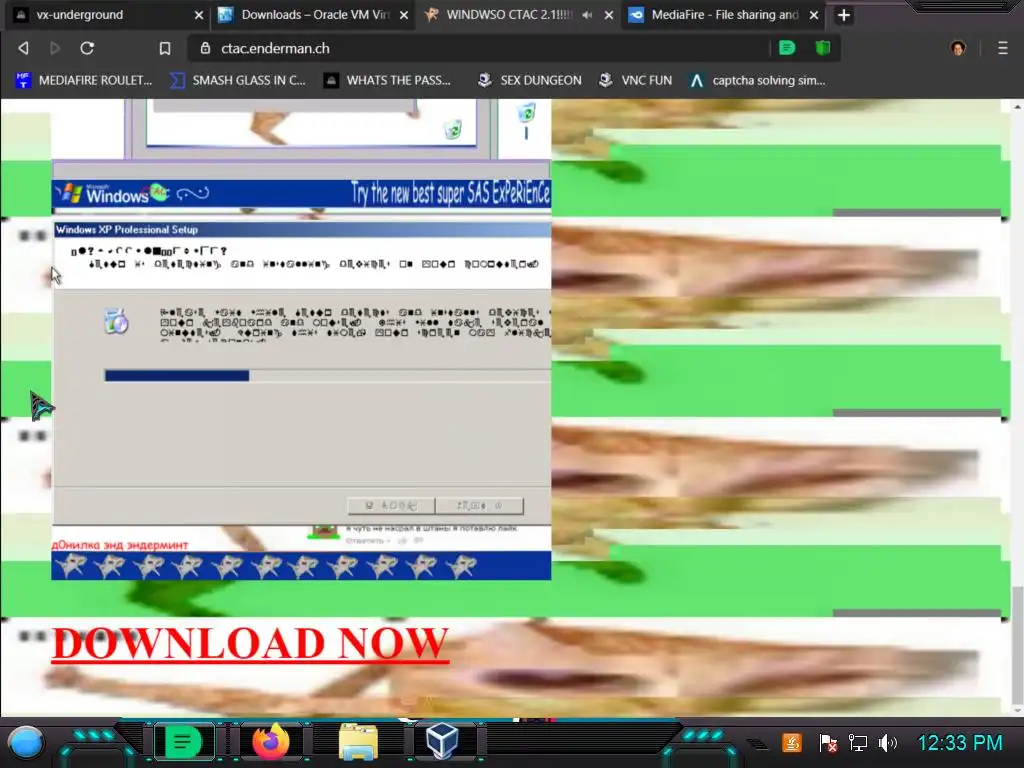The width and height of the screenshot is (1024, 768).
Task: Open WHATS THE PASS... bookmark
Action: click(x=388, y=80)
